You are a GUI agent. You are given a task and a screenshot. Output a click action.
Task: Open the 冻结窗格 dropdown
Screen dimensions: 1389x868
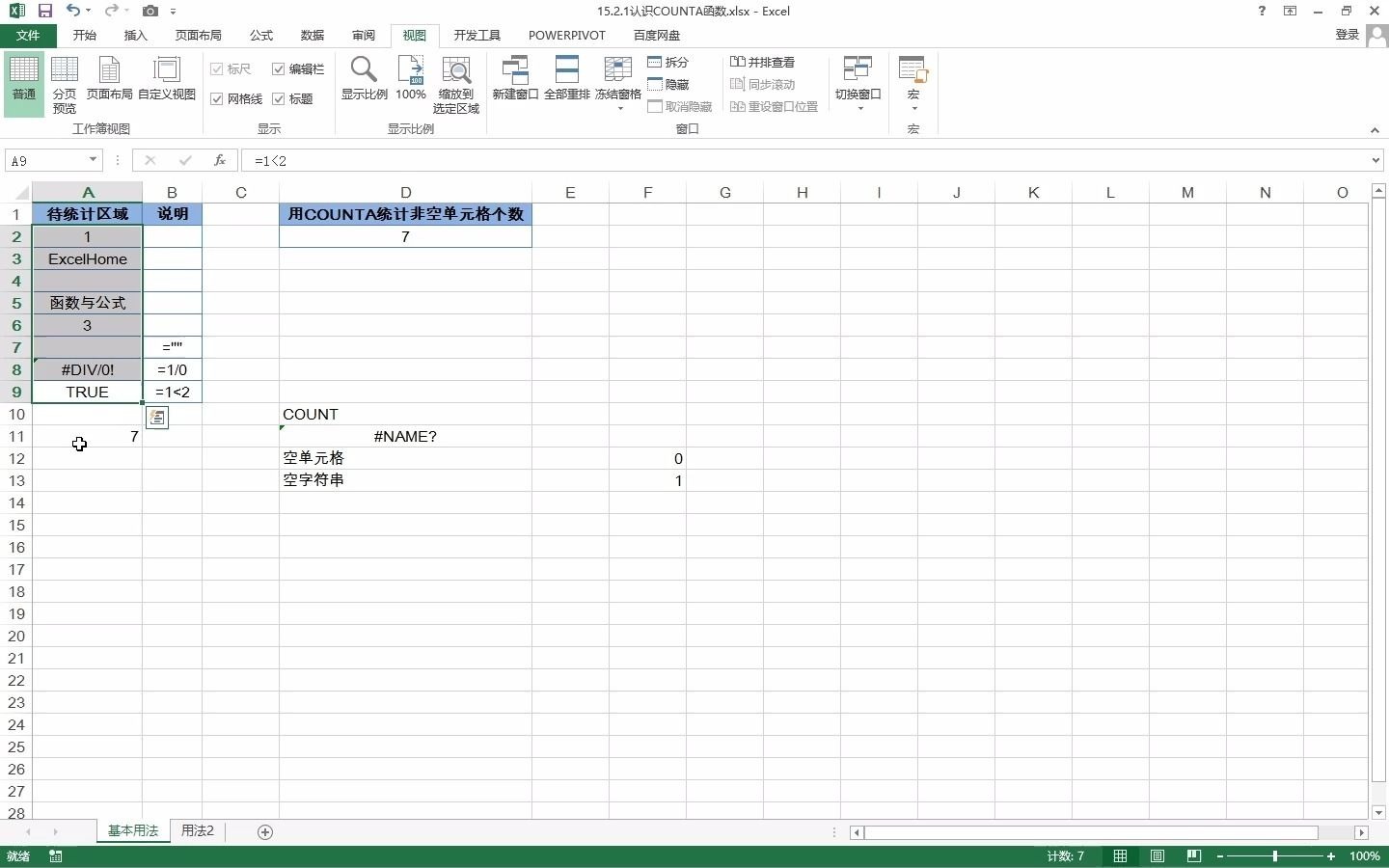(x=618, y=108)
